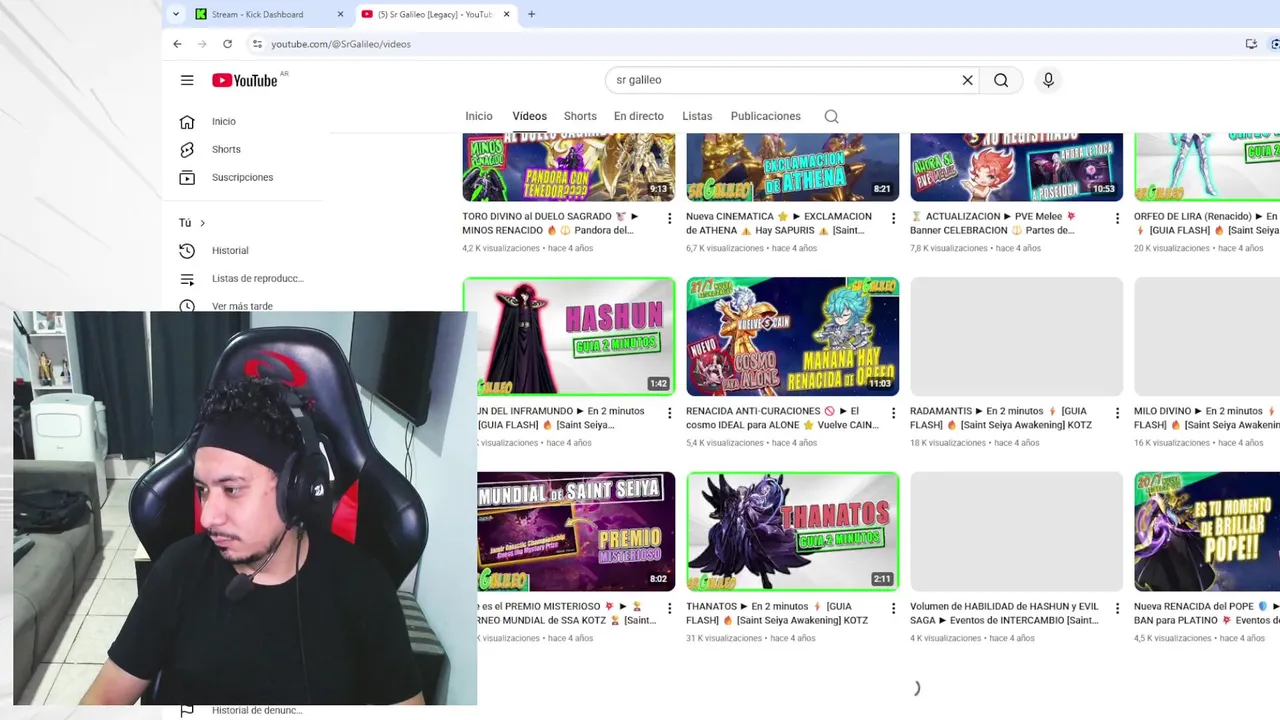Open ORFEO DE LIRA (Renacido) title
The height and width of the screenshot is (720, 1280).
coord(1207,223)
